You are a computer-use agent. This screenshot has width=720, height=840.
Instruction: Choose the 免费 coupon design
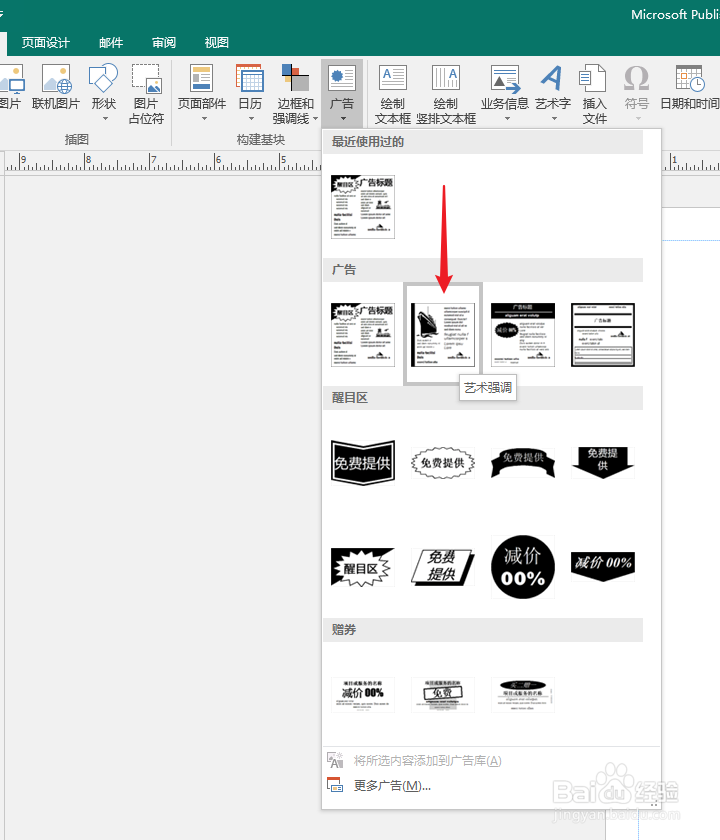pos(443,695)
